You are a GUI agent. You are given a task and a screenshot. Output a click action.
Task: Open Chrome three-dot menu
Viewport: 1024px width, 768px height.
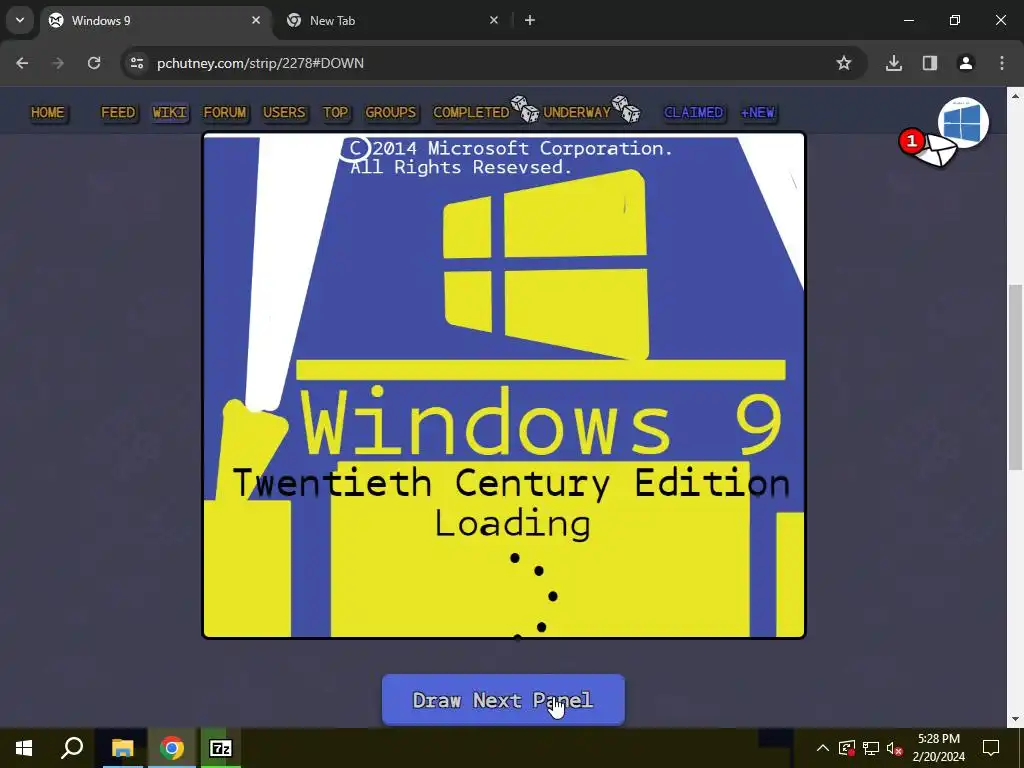point(1002,63)
